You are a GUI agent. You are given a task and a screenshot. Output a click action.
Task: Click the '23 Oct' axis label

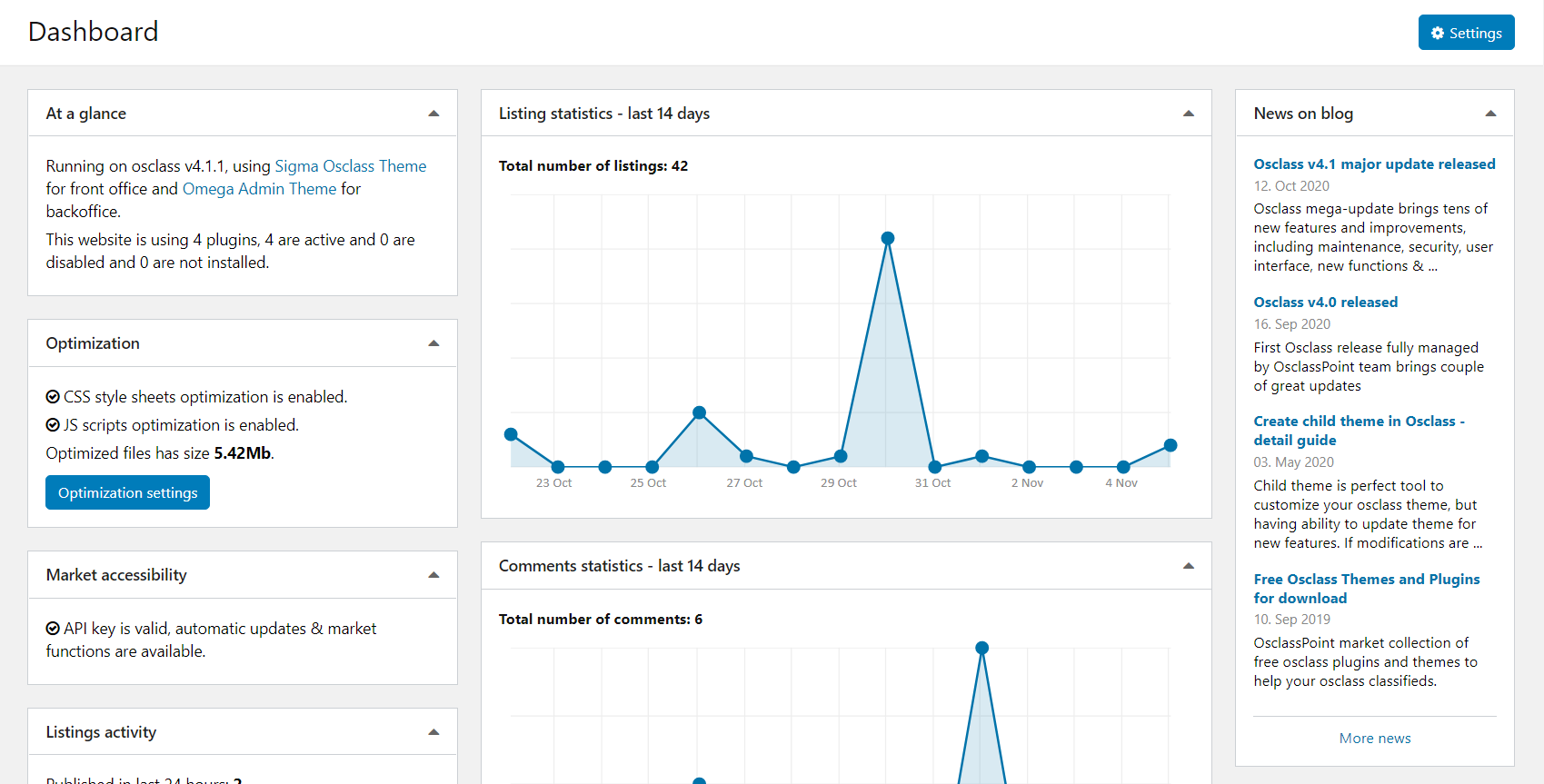553,483
